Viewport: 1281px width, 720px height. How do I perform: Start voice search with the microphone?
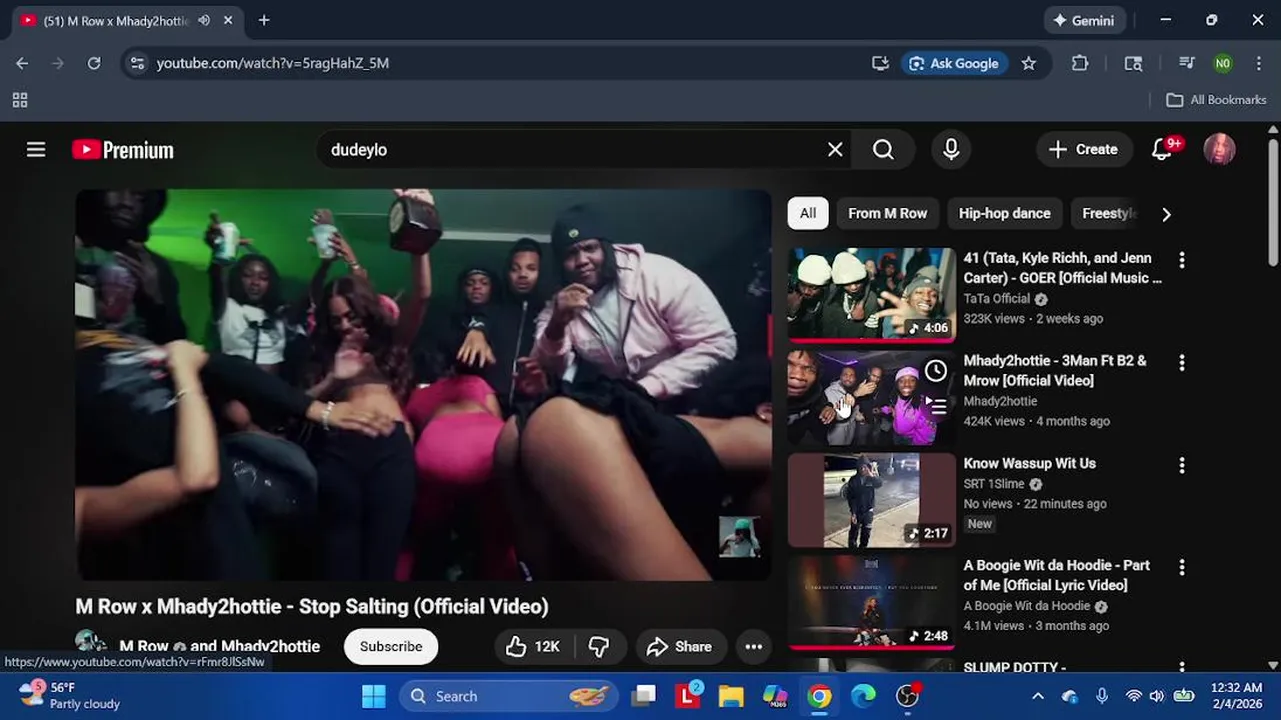951,150
